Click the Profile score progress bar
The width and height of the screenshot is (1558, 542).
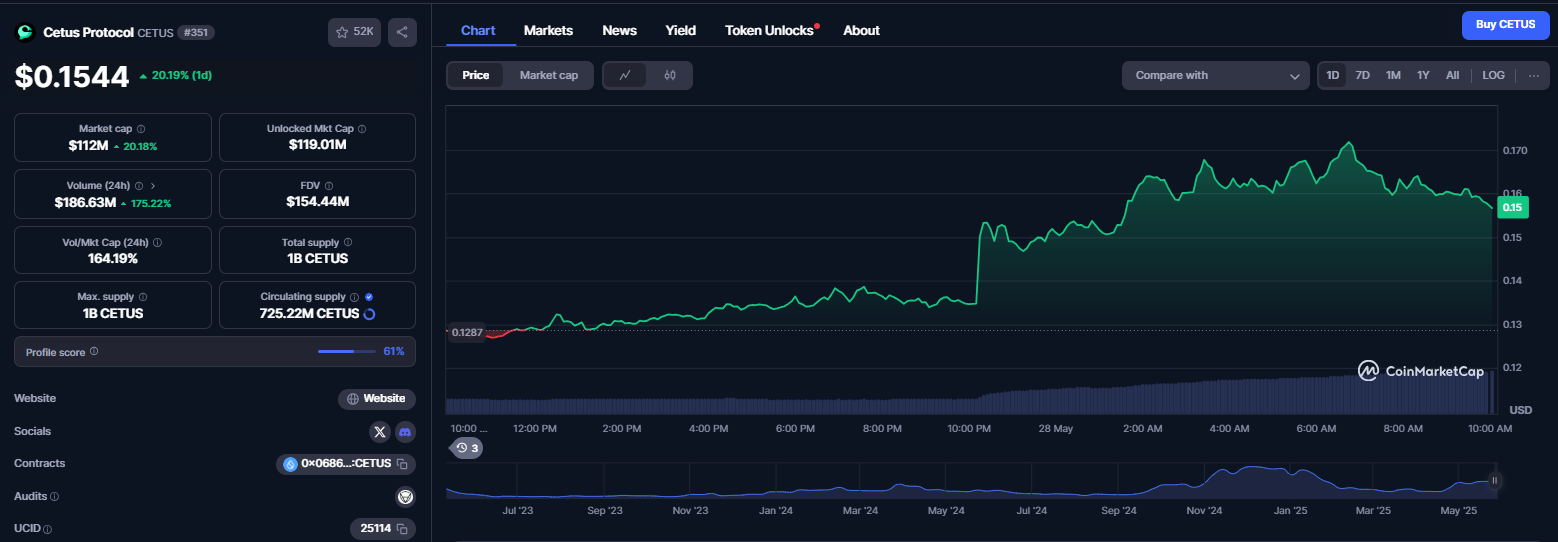click(346, 352)
